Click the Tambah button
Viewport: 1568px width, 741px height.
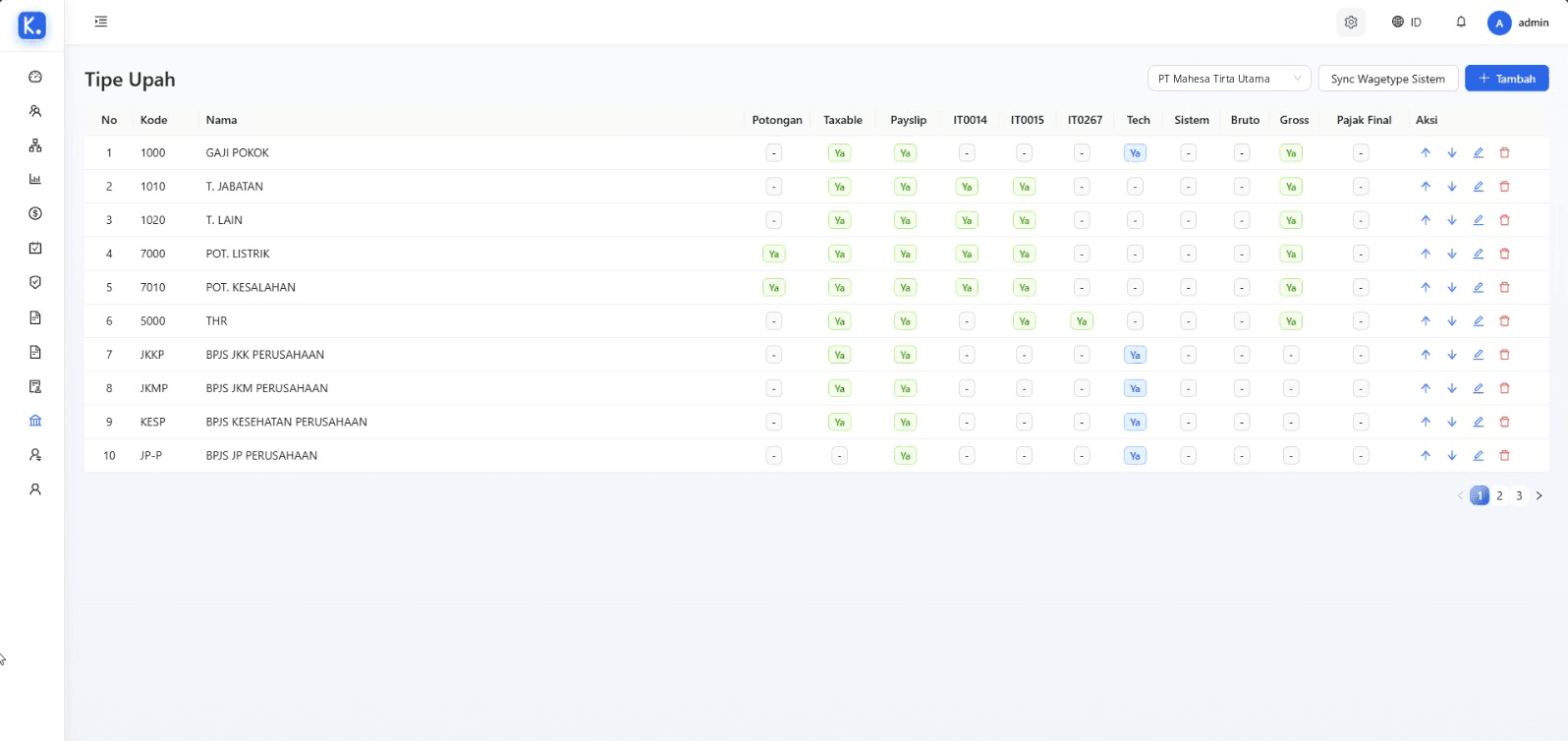[x=1506, y=79]
